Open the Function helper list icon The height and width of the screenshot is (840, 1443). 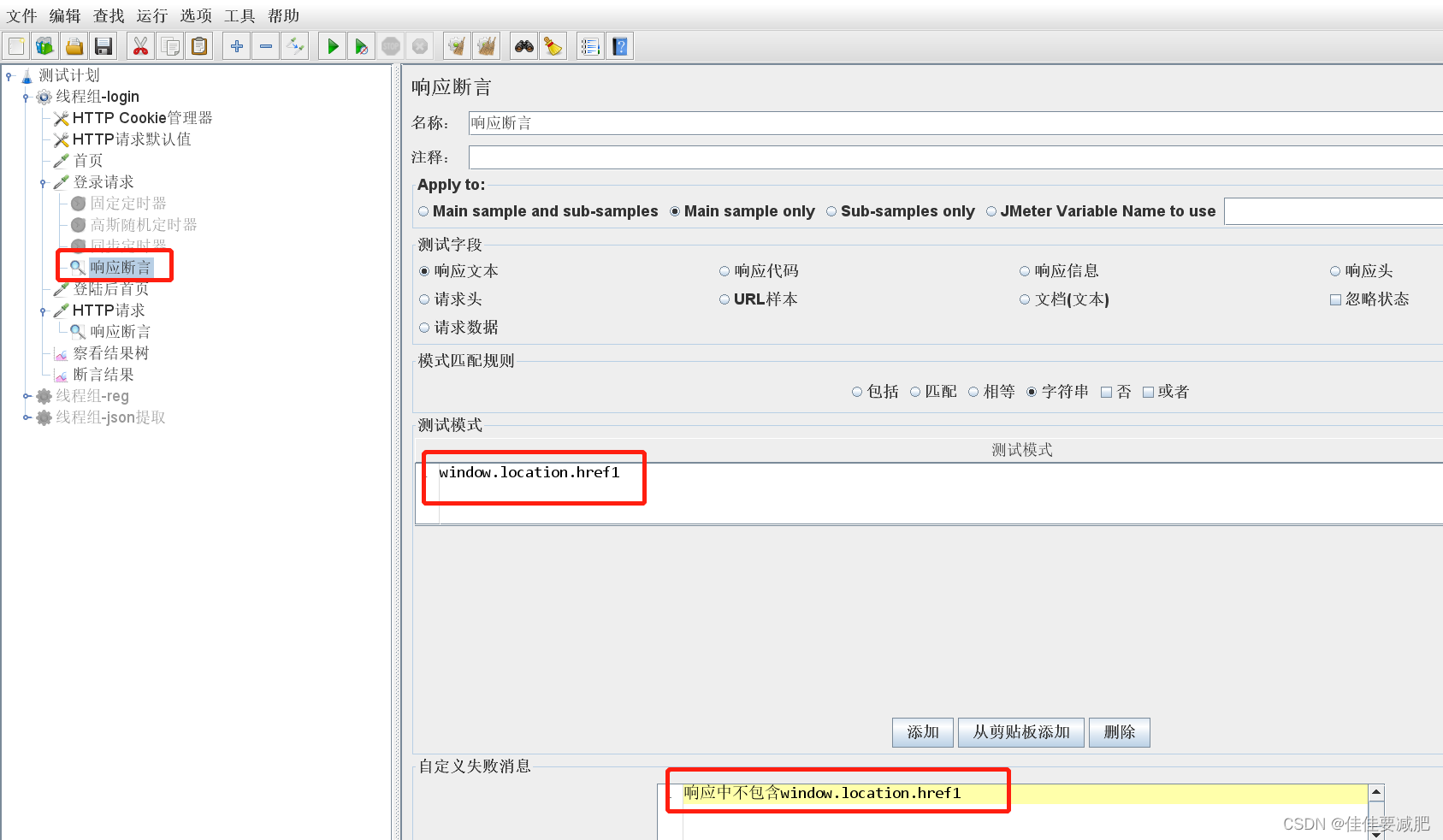[x=590, y=46]
